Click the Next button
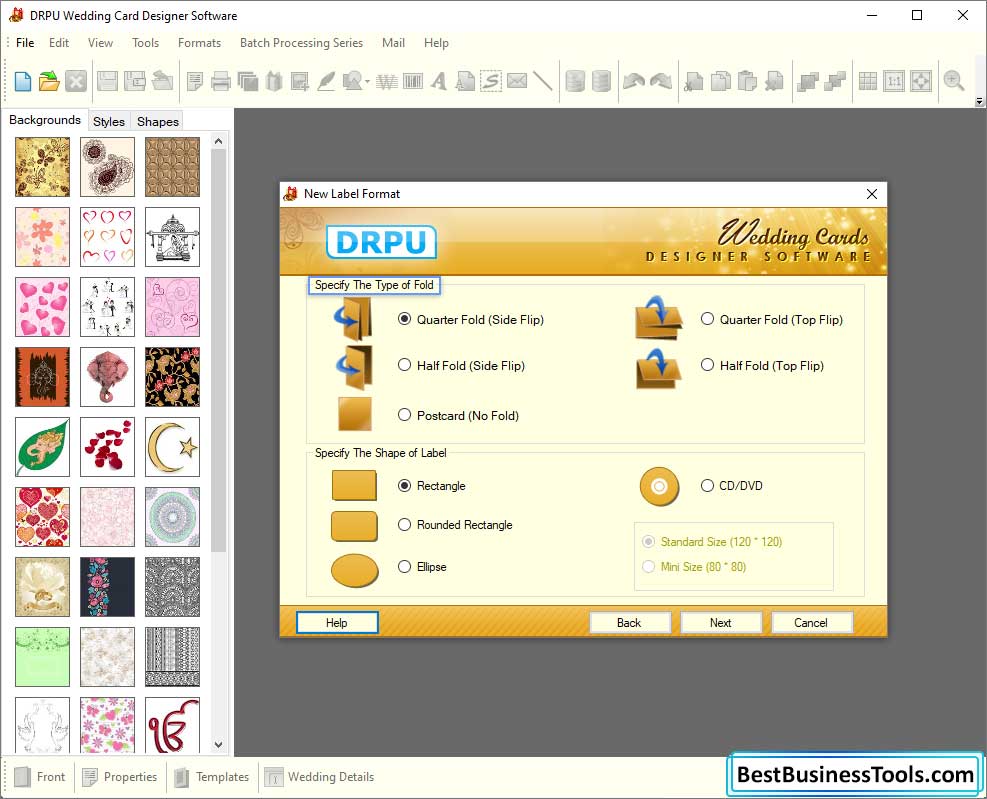The image size is (987, 799). [720, 623]
